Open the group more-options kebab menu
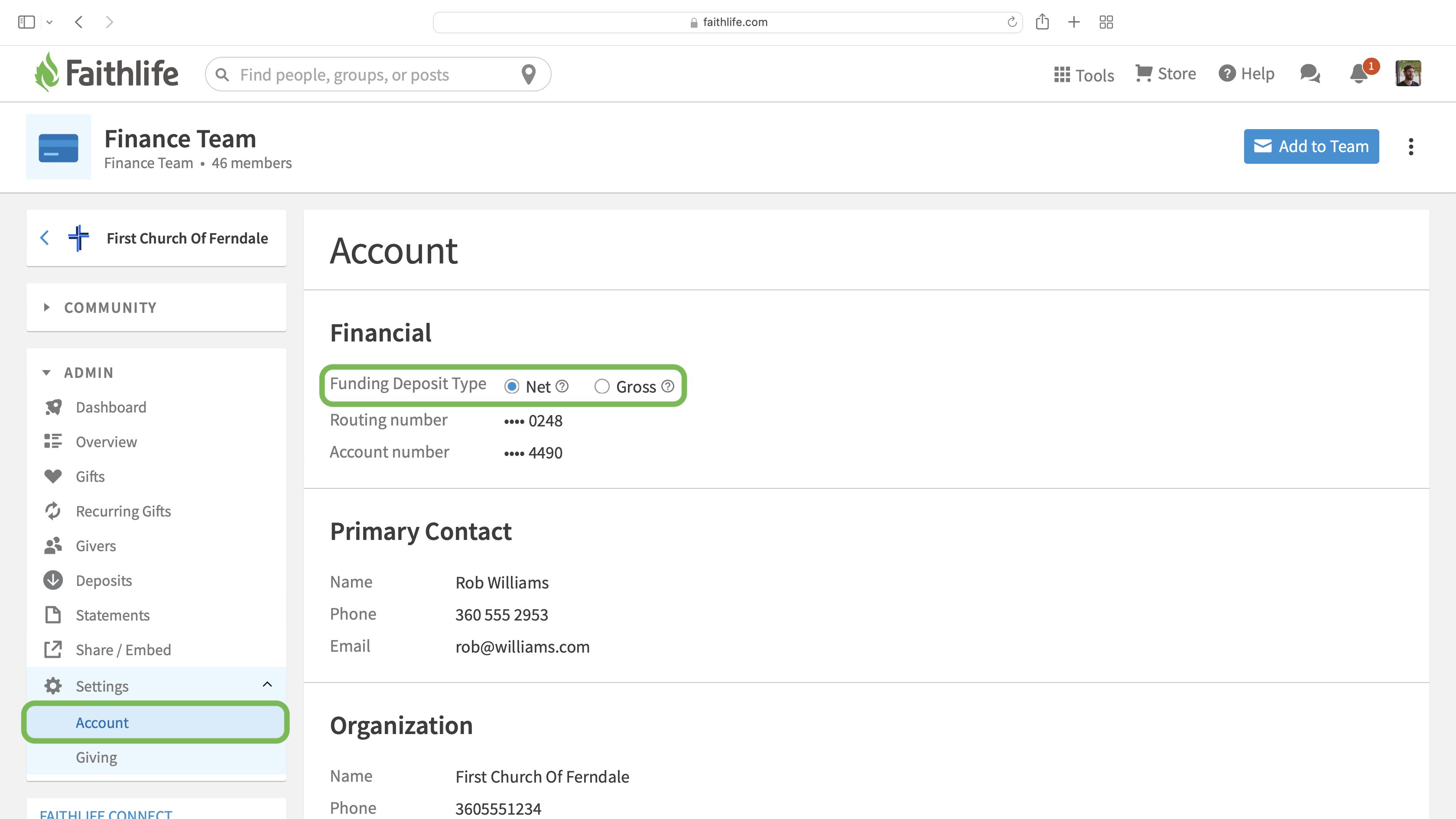Screen dimensions: 1456x819 (1411, 146)
